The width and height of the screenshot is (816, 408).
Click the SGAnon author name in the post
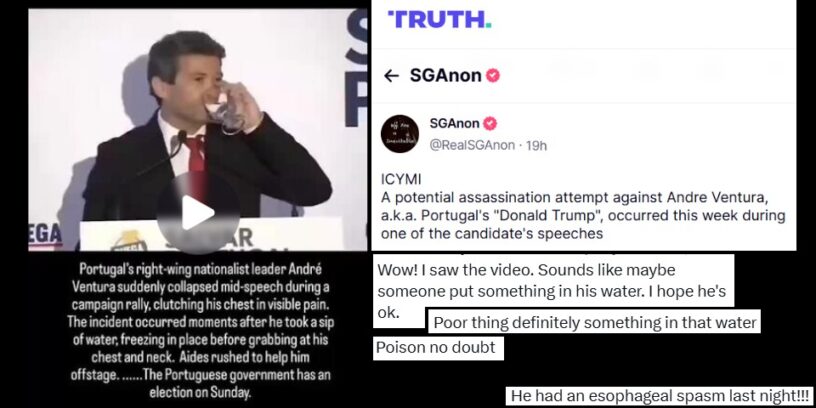point(454,124)
